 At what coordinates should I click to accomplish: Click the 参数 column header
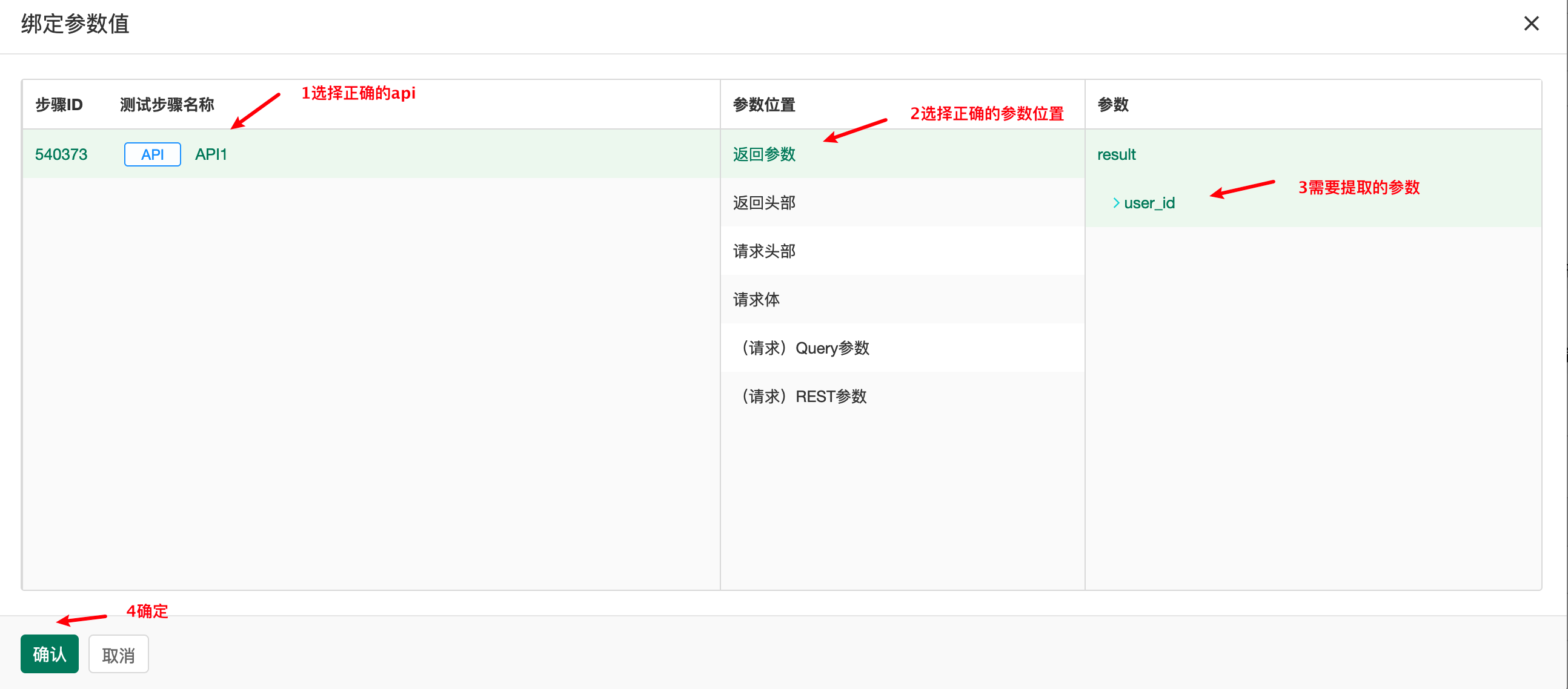1113,105
